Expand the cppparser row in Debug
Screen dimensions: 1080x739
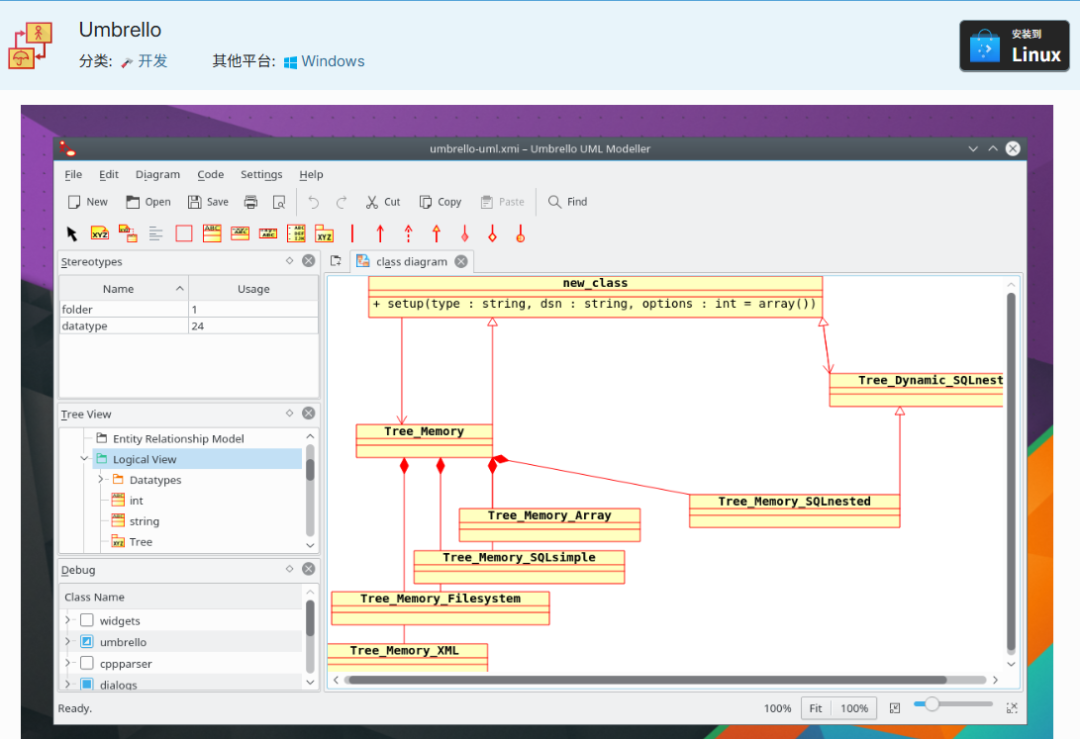point(68,663)
